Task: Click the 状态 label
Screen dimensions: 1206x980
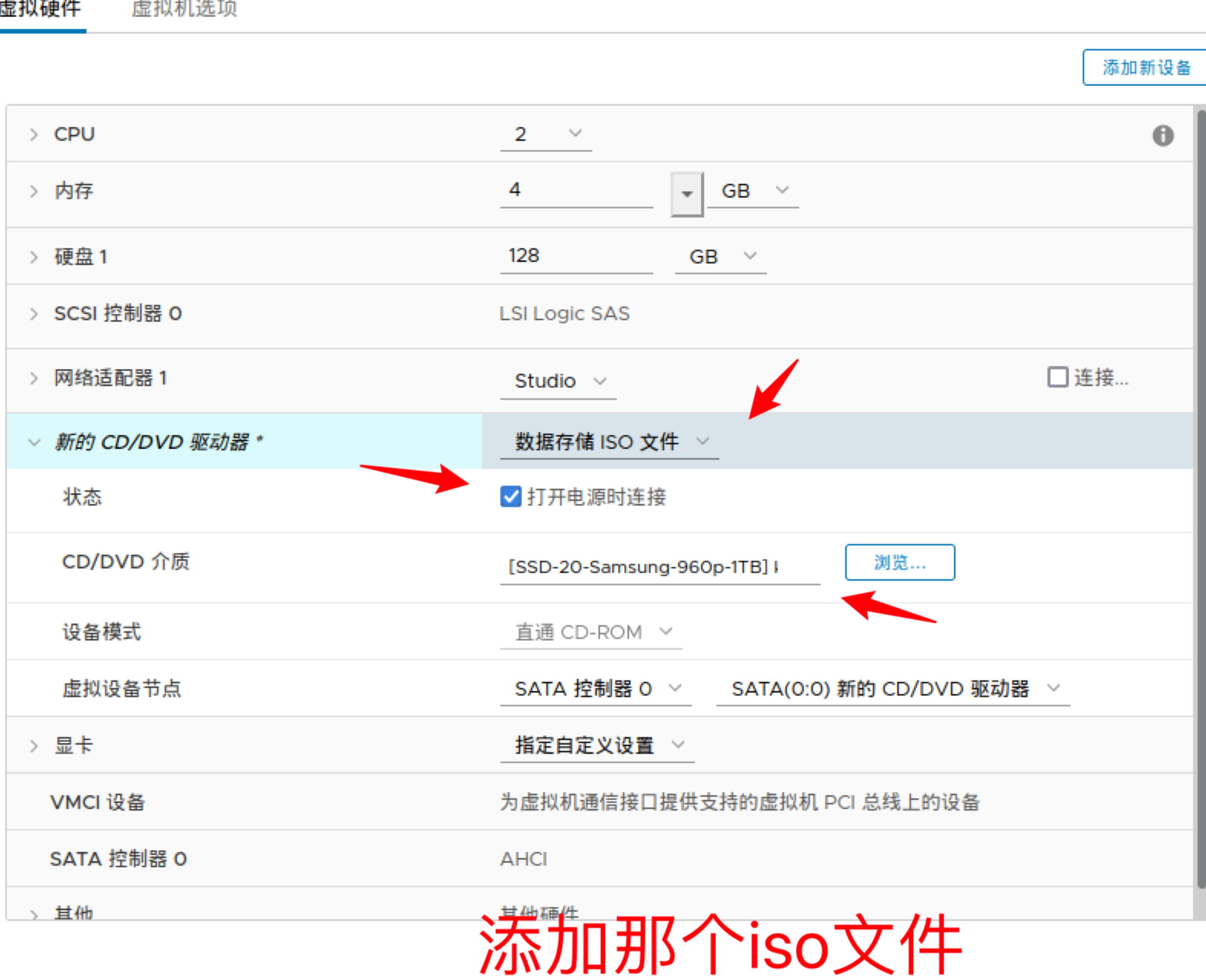Action: [x=82, y=497]
